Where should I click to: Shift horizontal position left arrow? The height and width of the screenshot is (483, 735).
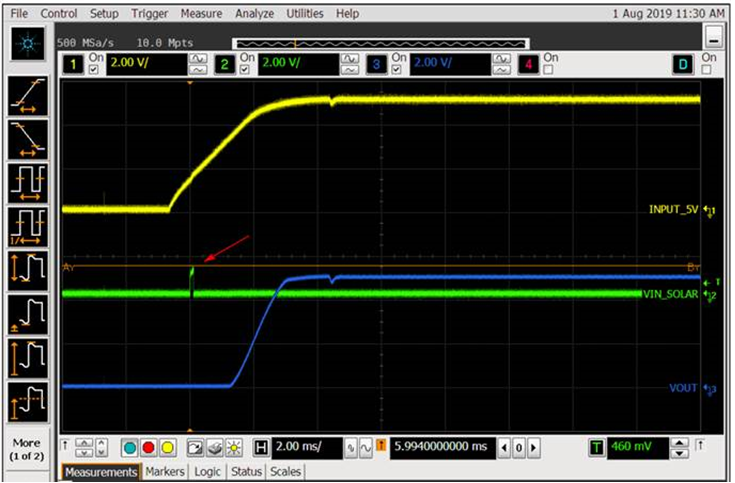tap(504, 448)
